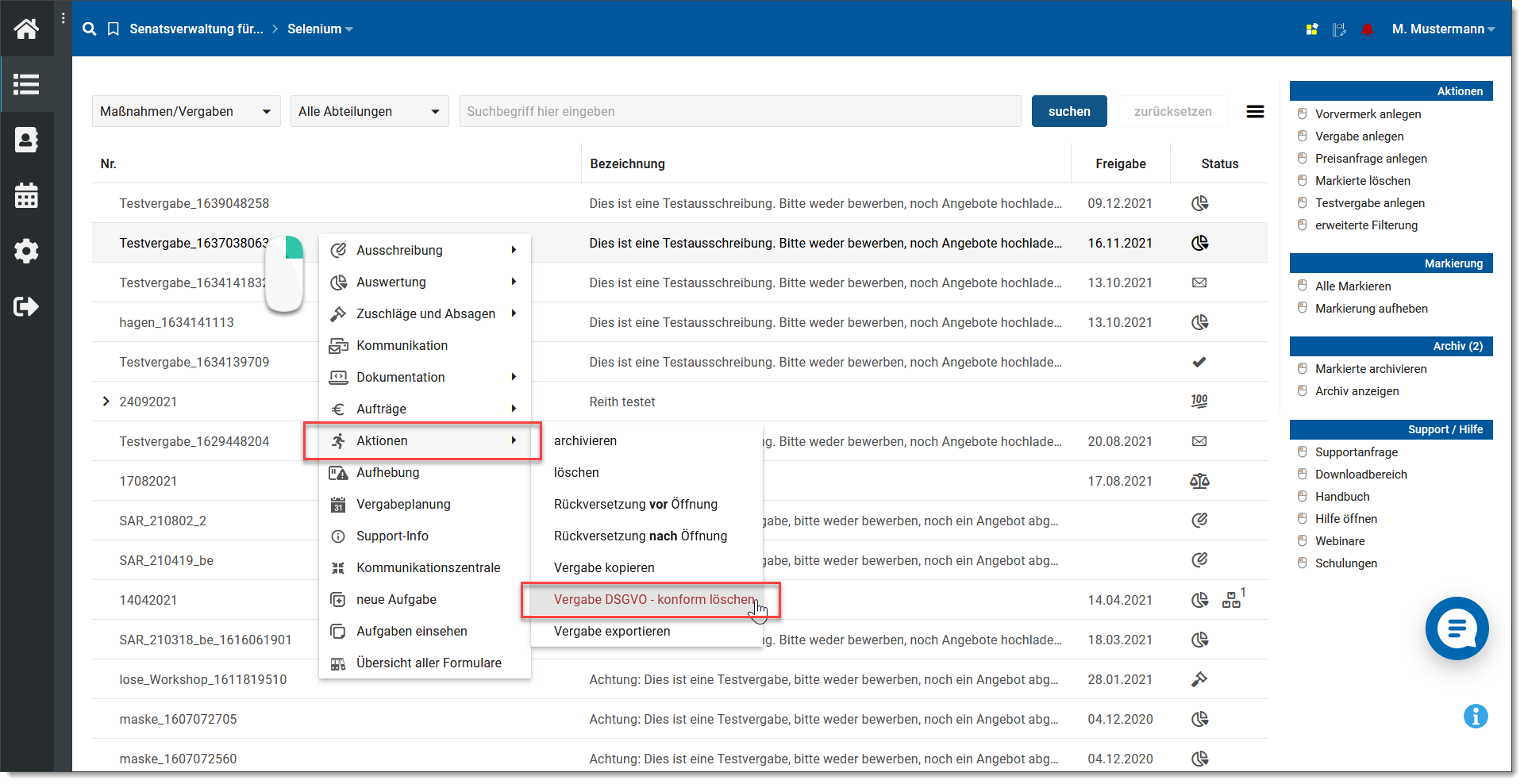Open the Alle Abteilungen dropdown
This screenshot has height=784, width=1524.
[x=369, y=112]
